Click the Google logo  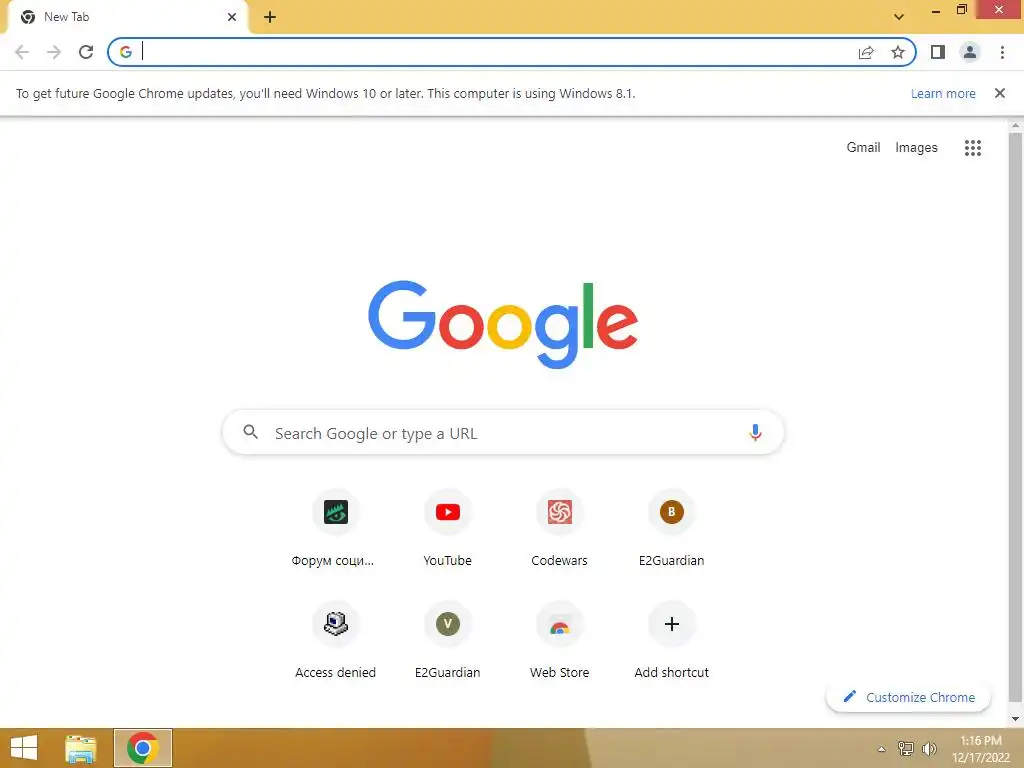click(503, 325)
